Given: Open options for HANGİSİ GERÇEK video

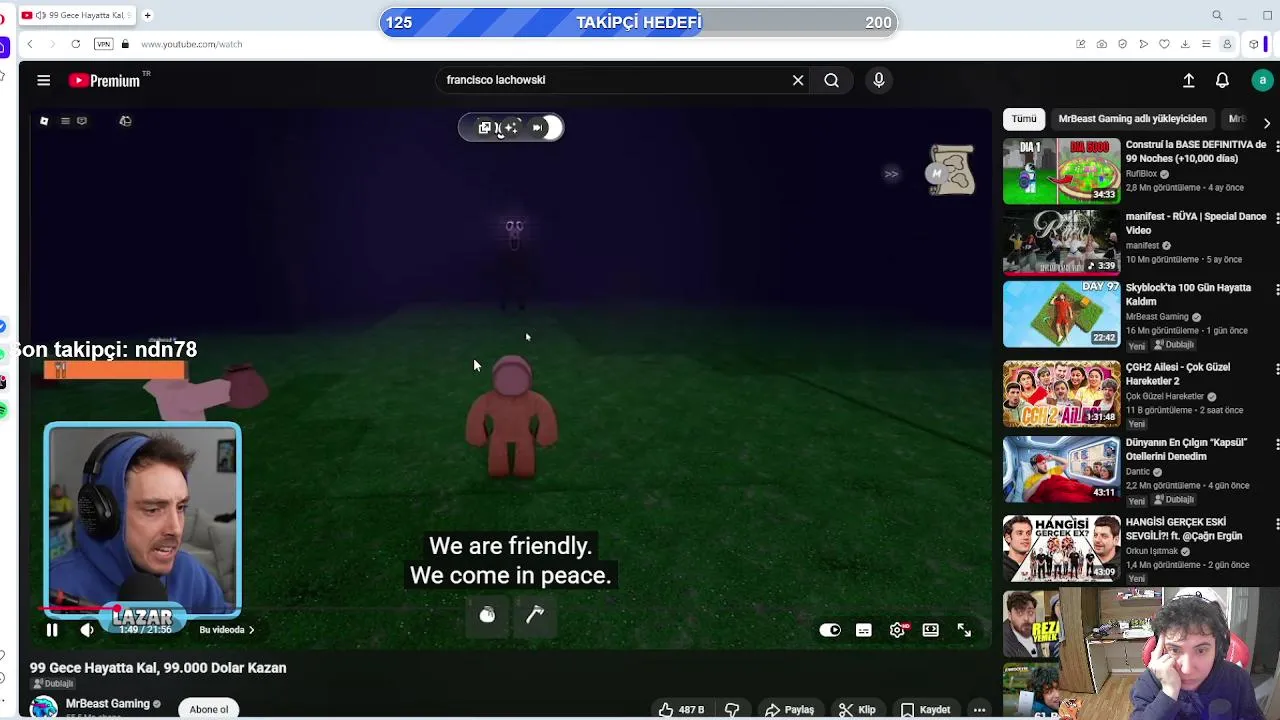Looking at the screenshot, I should tap(1276, 524).
